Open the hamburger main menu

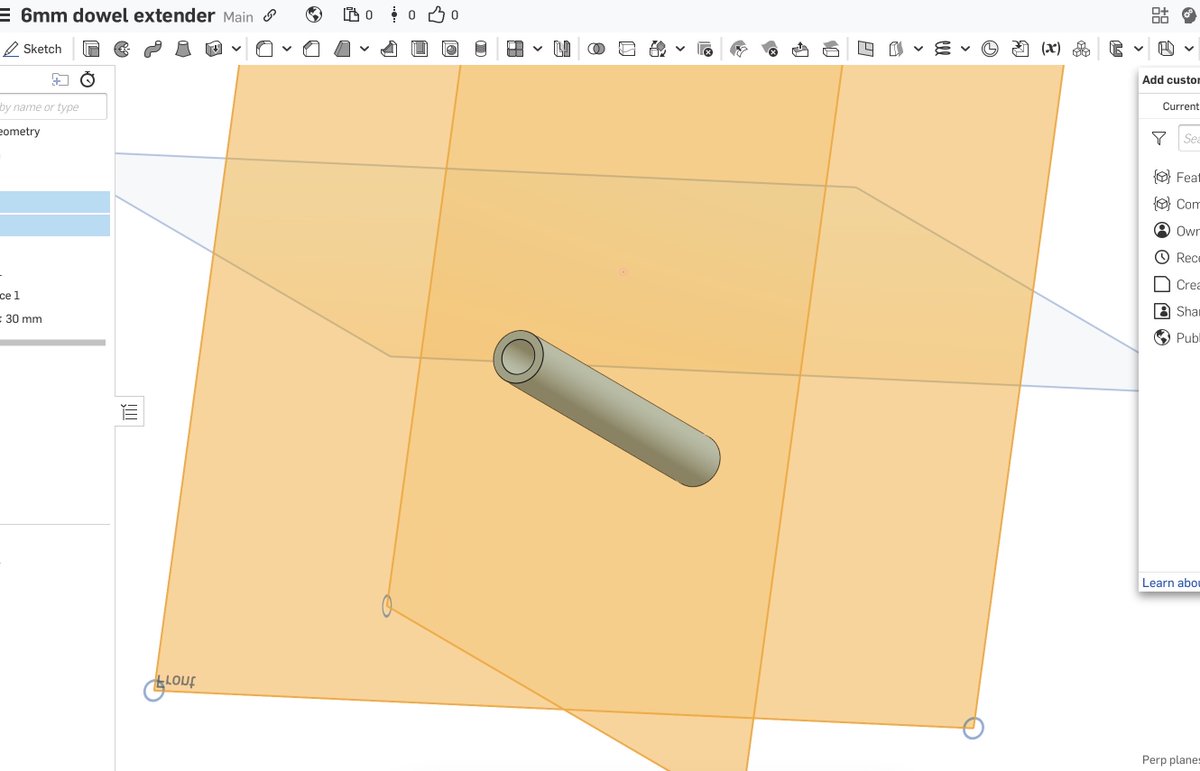point(3,15)
